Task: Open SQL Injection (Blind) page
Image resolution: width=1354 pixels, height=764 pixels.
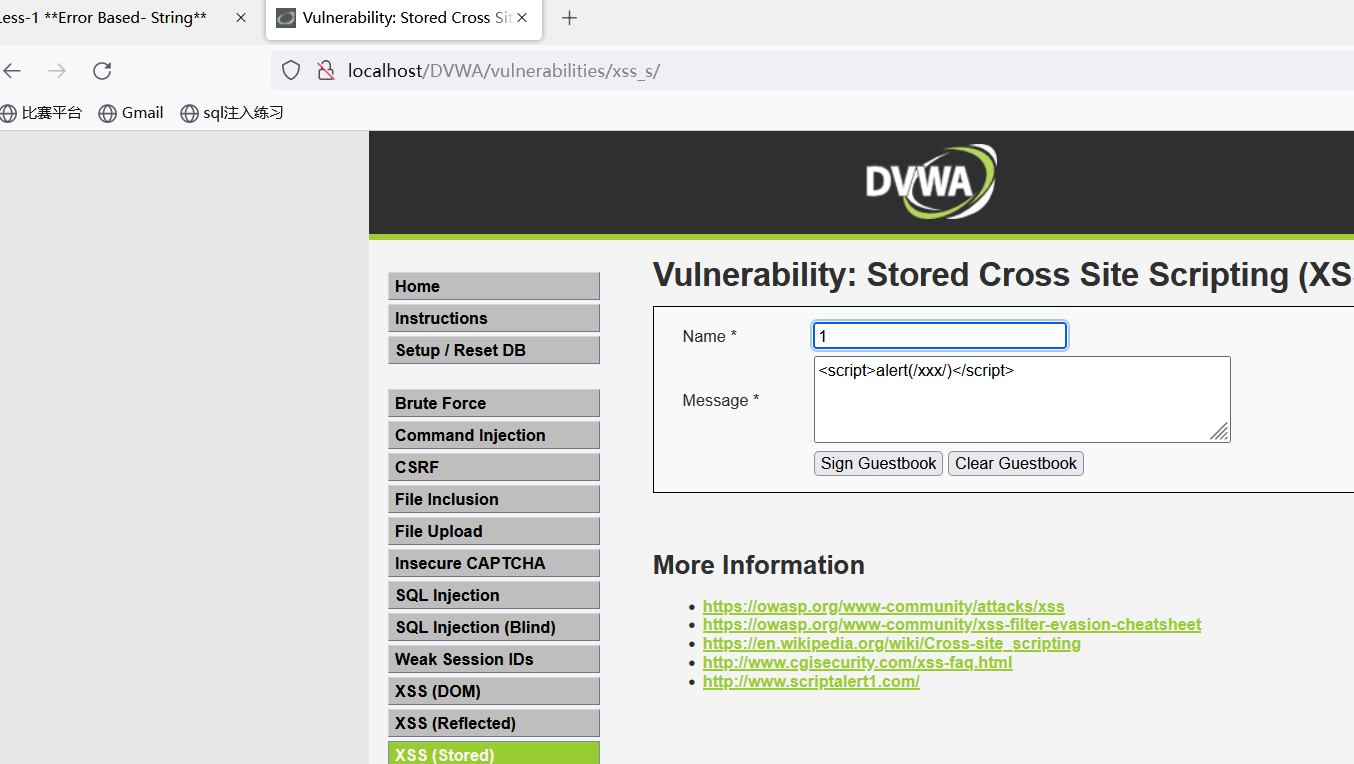Action: [494, 627]
